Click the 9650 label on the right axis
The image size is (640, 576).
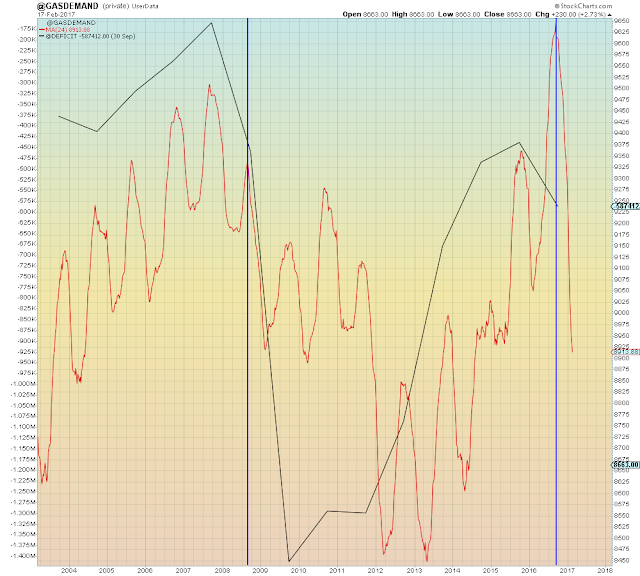(x=621, y=20)
